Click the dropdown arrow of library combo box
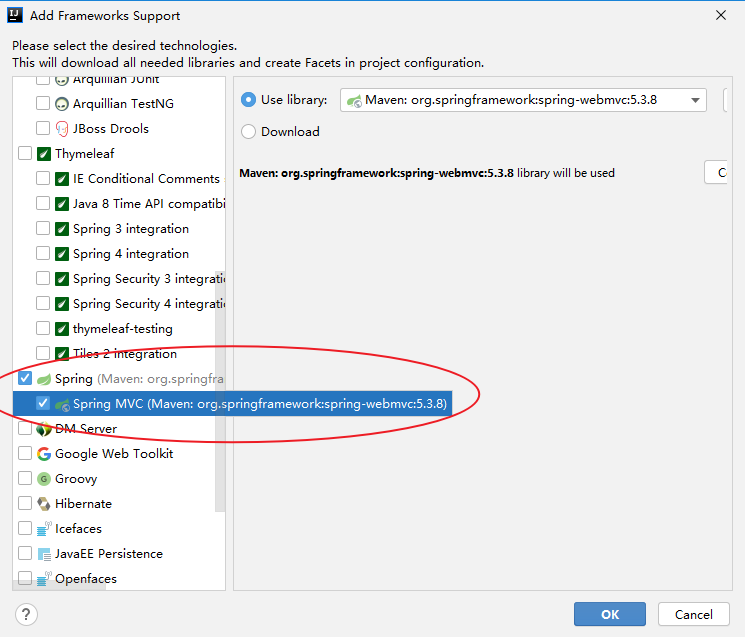The width and height of the screenshot is (745, 637). pyautogui.click(x=695, y=100)
